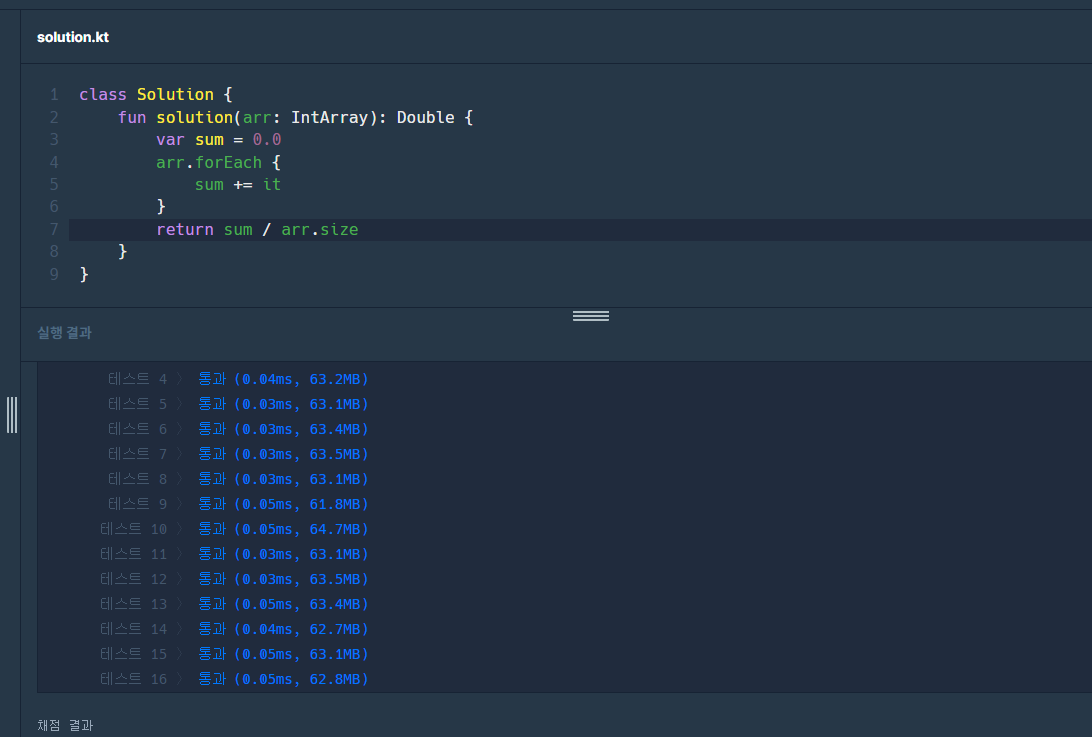Click line number 9 in the gutter
1092x737 pixels.
point(54,274)
